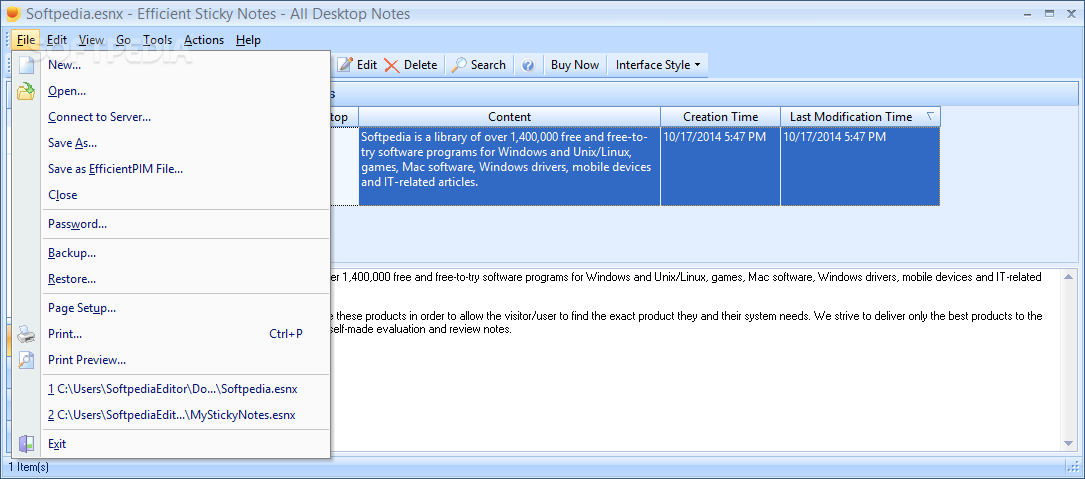Click the Creation Time column header
The image size is (1085, 479).
(720, 117)
